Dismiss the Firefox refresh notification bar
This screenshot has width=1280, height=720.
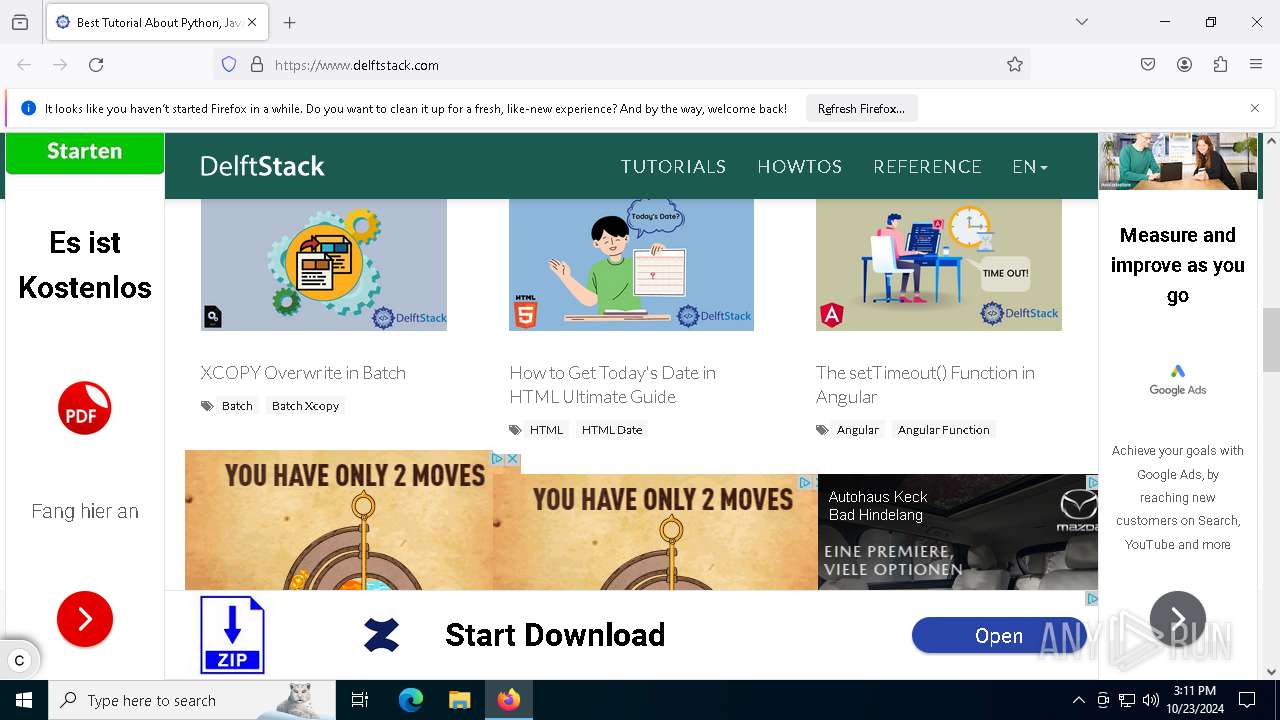click(x=1255, y=108)
